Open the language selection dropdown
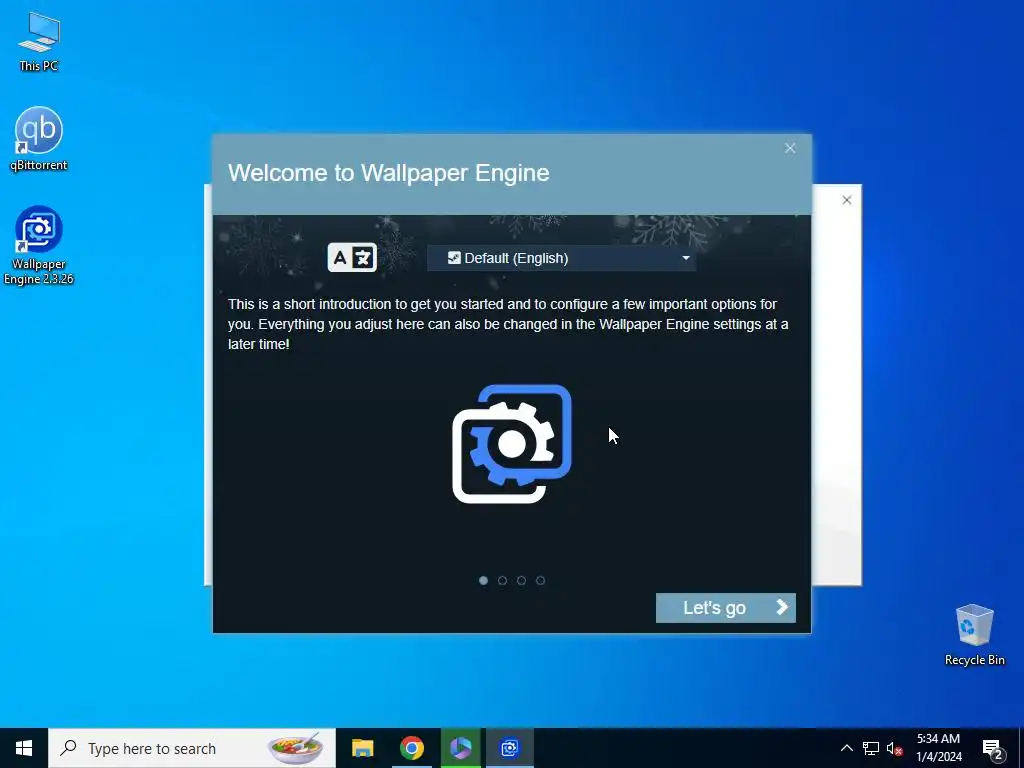This screenshot has width=1024, height=768. (x=562, y=258)
